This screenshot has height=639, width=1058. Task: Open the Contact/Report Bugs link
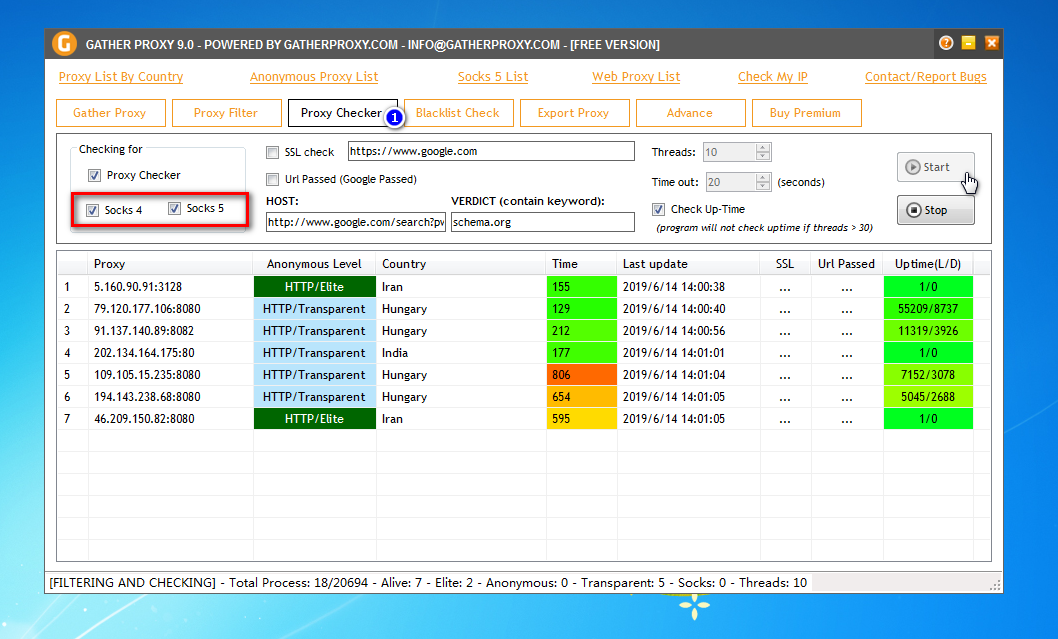tap(926, 77)
